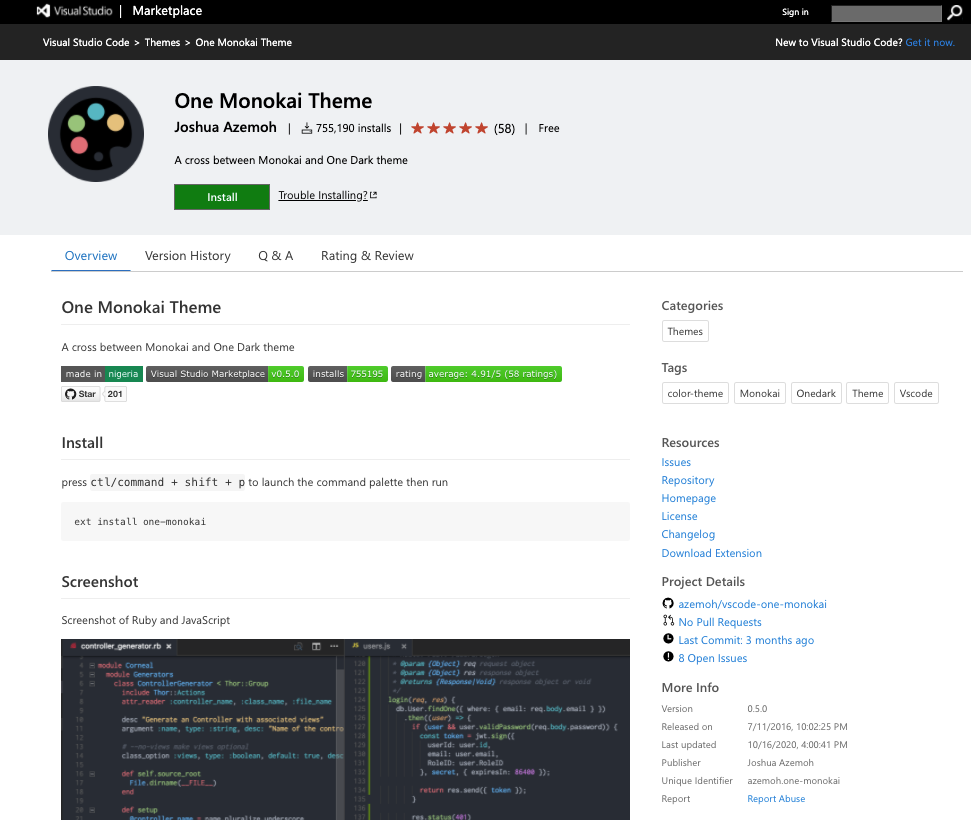Viewport: 971px width, 820px height.
Task: Open the Trouble Installing link
Action: [323, 195]
